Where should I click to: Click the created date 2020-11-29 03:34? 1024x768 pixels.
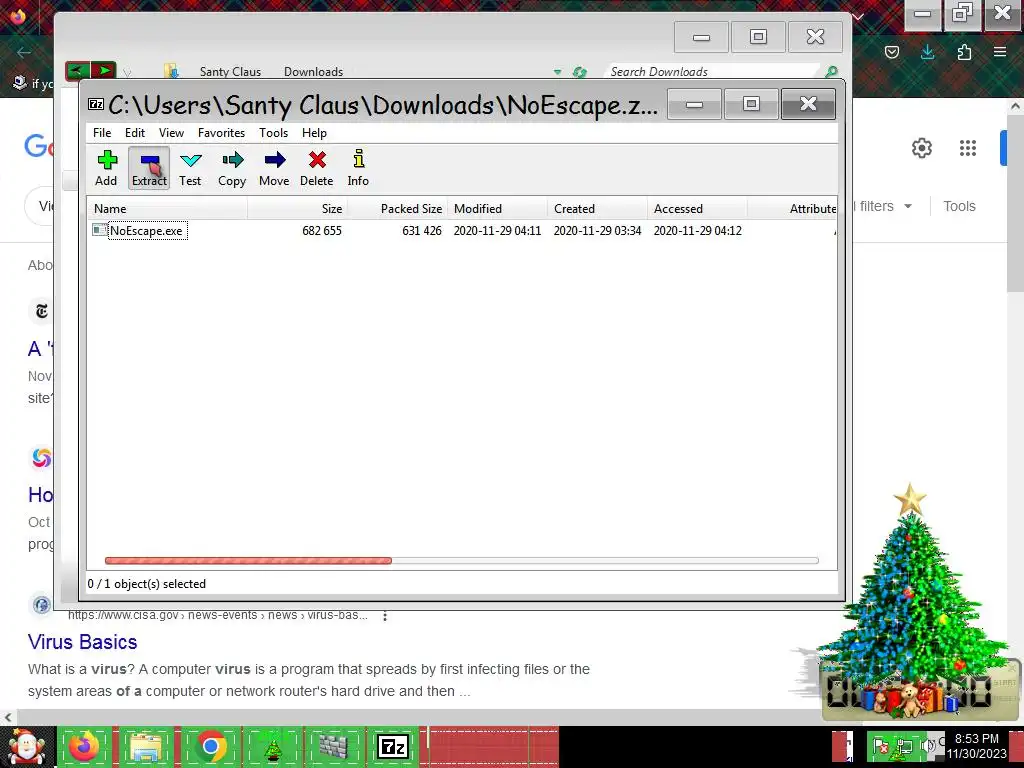(598, 231)
